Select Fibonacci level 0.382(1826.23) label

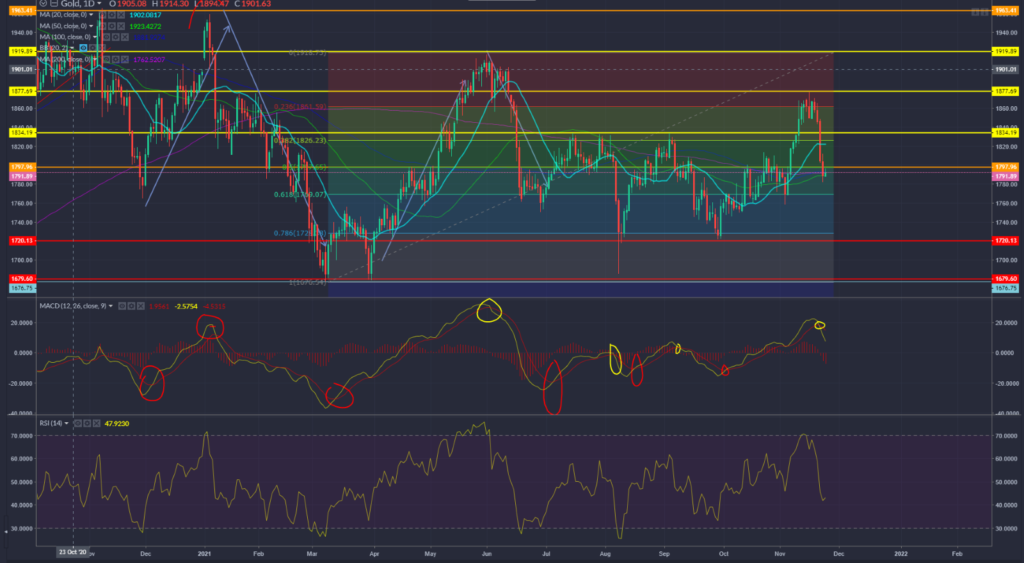coord(300,140)
